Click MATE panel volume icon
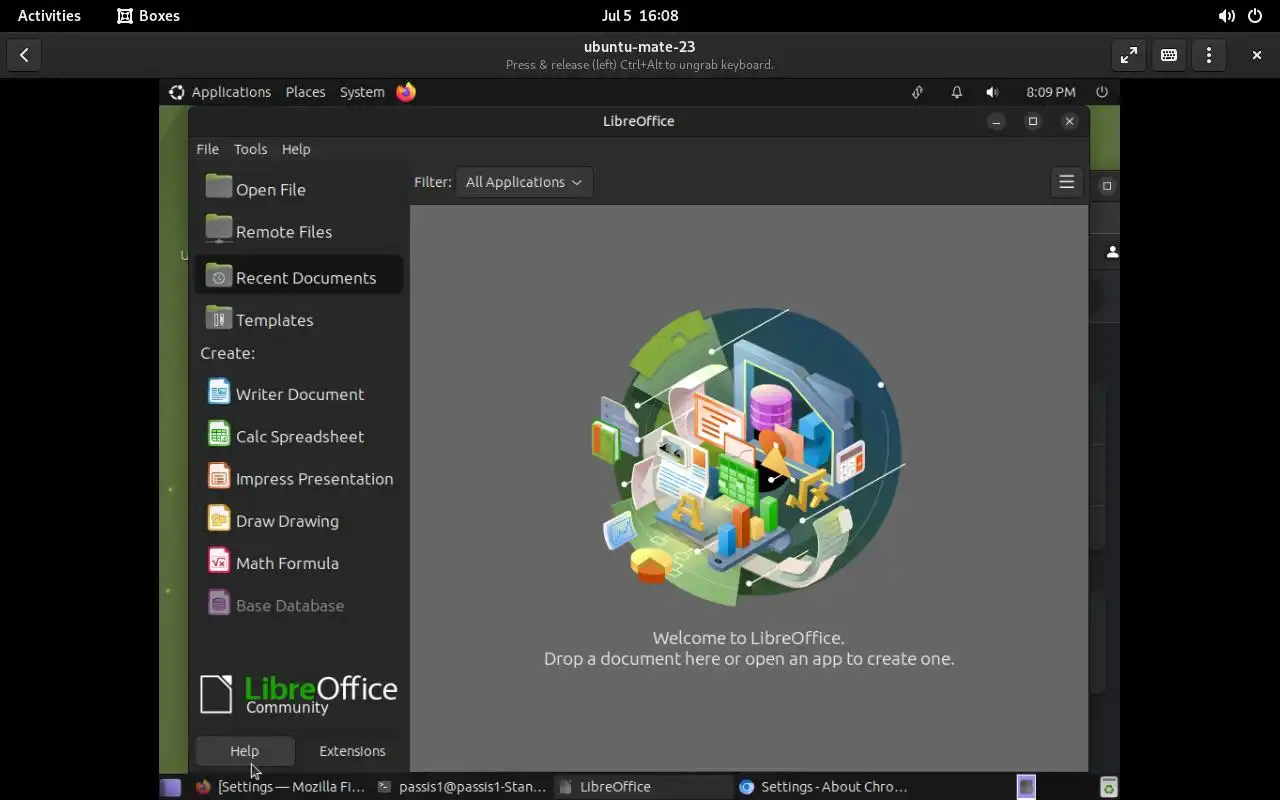 coord(992,92)
